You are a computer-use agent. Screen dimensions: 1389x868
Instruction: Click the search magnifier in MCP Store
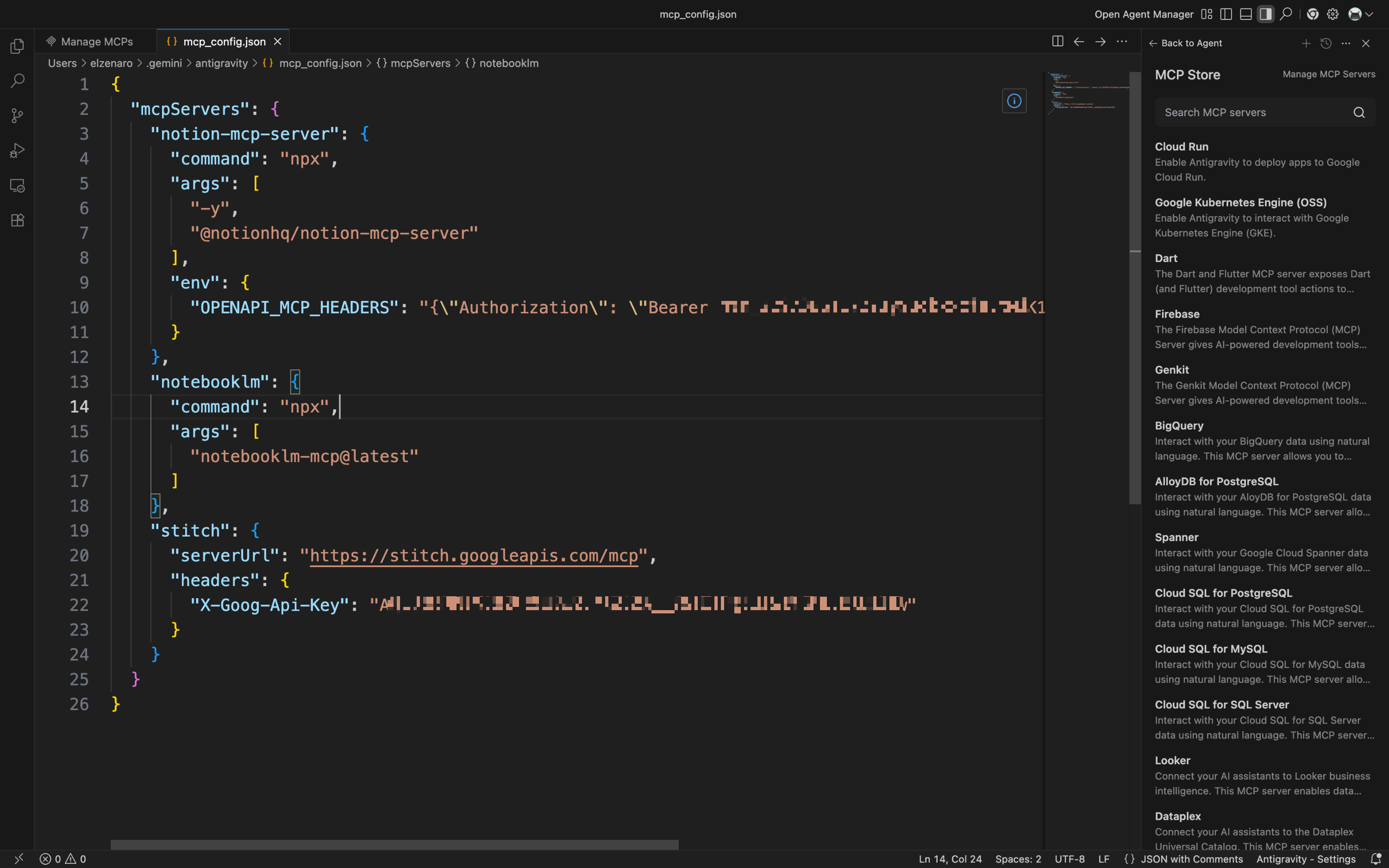[x=1358, y=112]
